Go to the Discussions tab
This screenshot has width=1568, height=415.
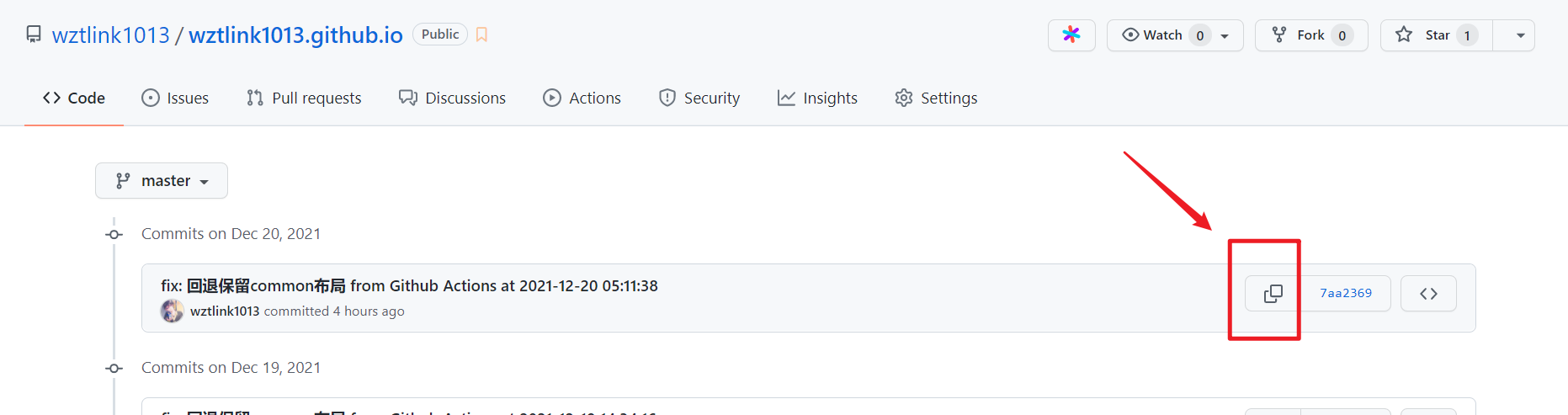point(453,98)
